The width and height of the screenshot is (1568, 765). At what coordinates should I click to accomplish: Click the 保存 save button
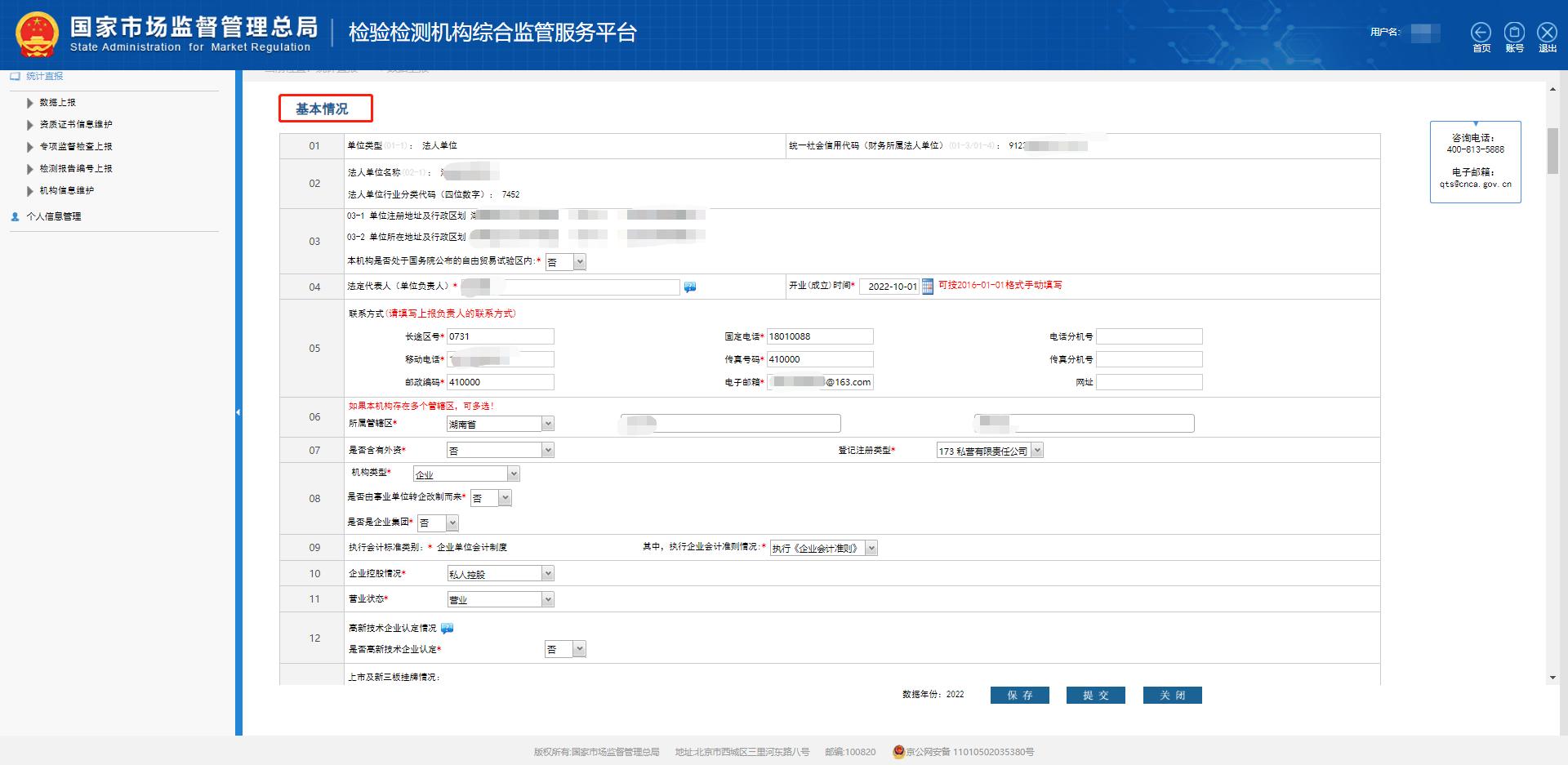pos(1019,695)
